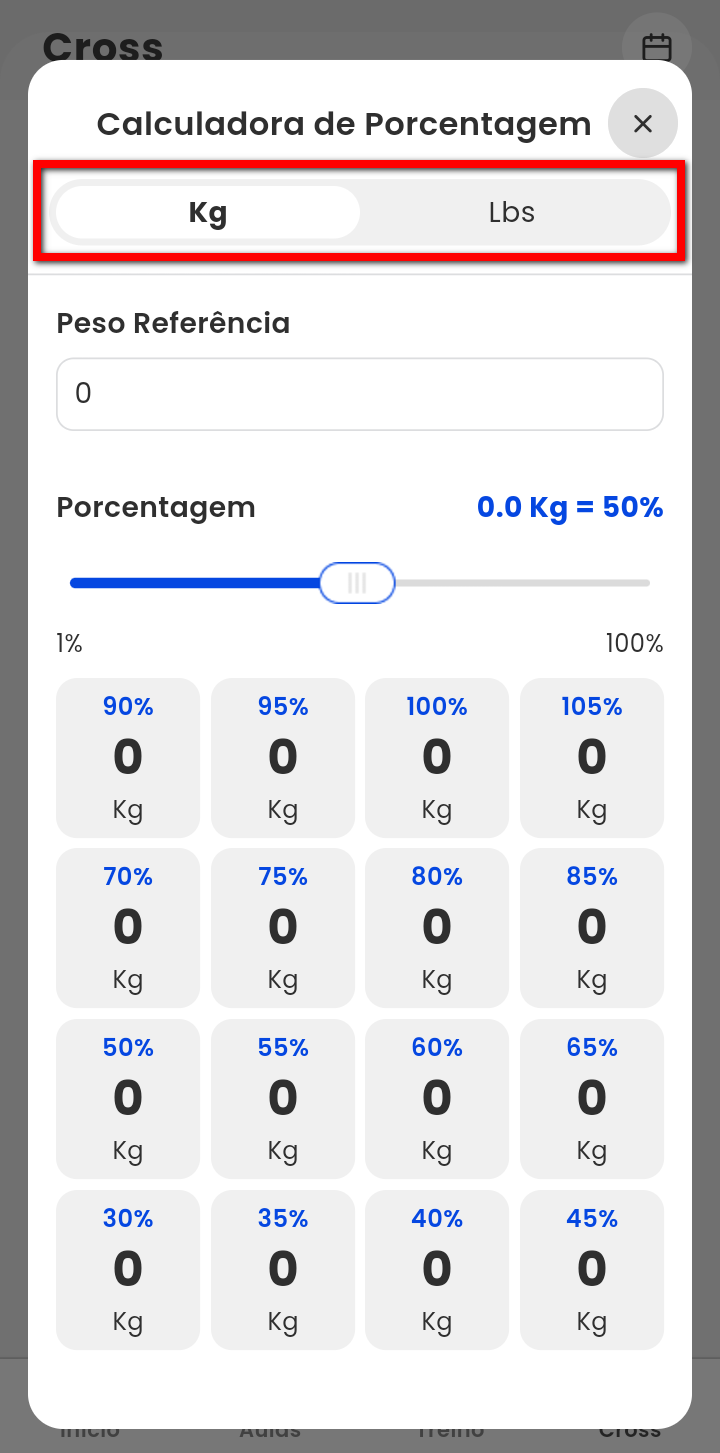Open the calendar icon in header
The image size is (720, 1453).
point(656,47)
